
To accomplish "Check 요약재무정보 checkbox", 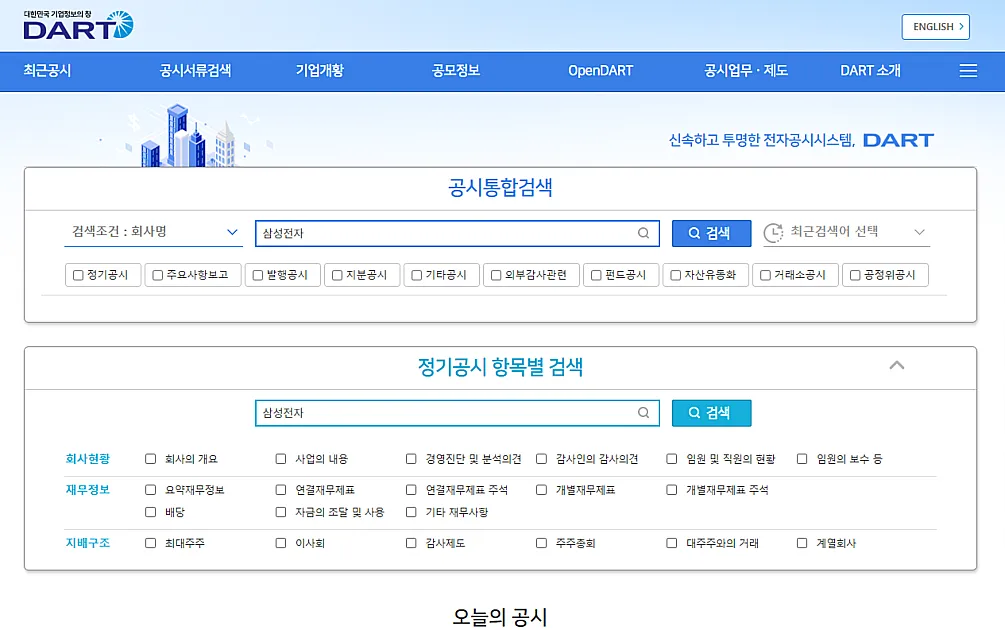I will pyautogui.click(x=151, y=490).
